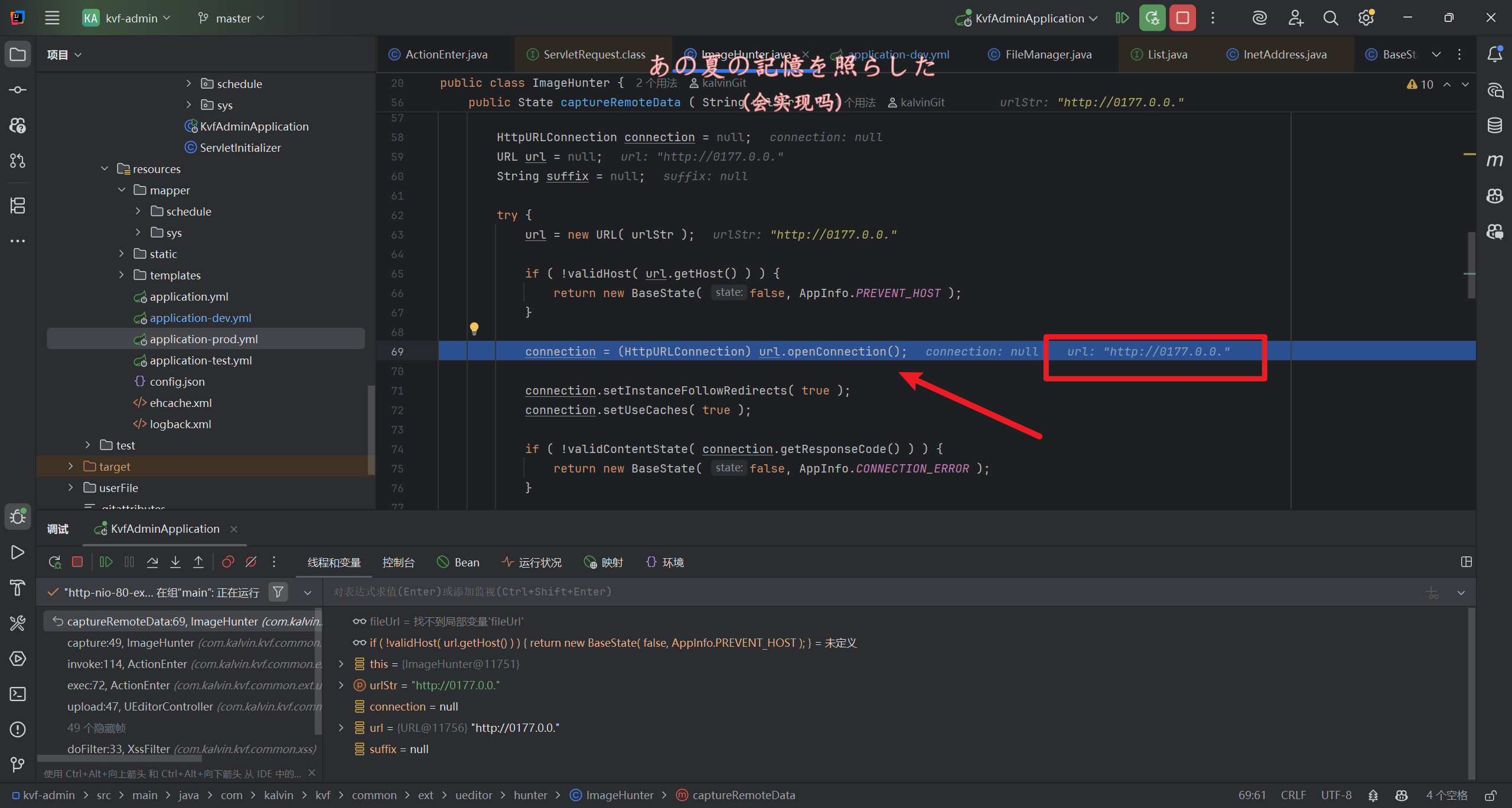1512x808 pixels.
Task: Open the 环境 environment tab
Action: tap(665, 562)
